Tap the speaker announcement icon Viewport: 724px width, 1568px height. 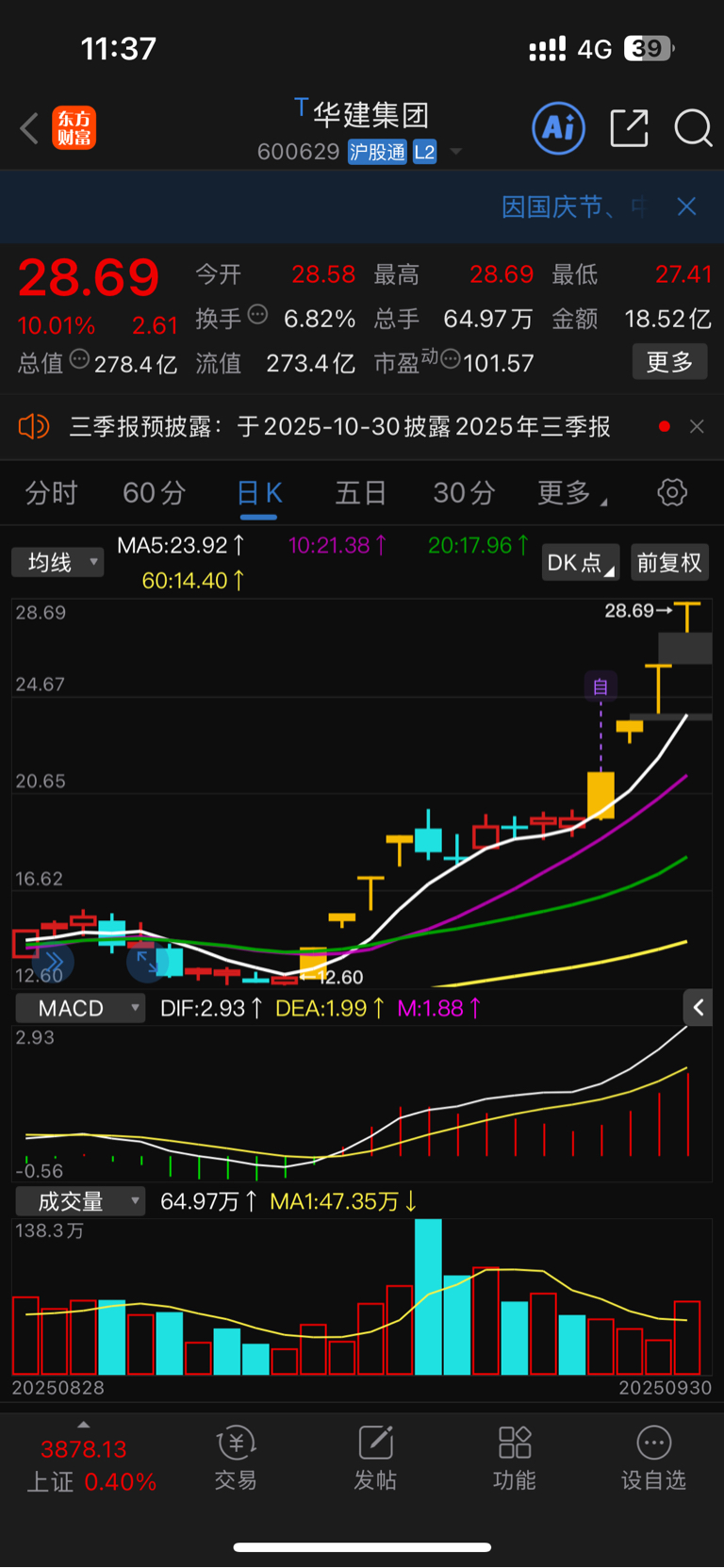(34, 427)
